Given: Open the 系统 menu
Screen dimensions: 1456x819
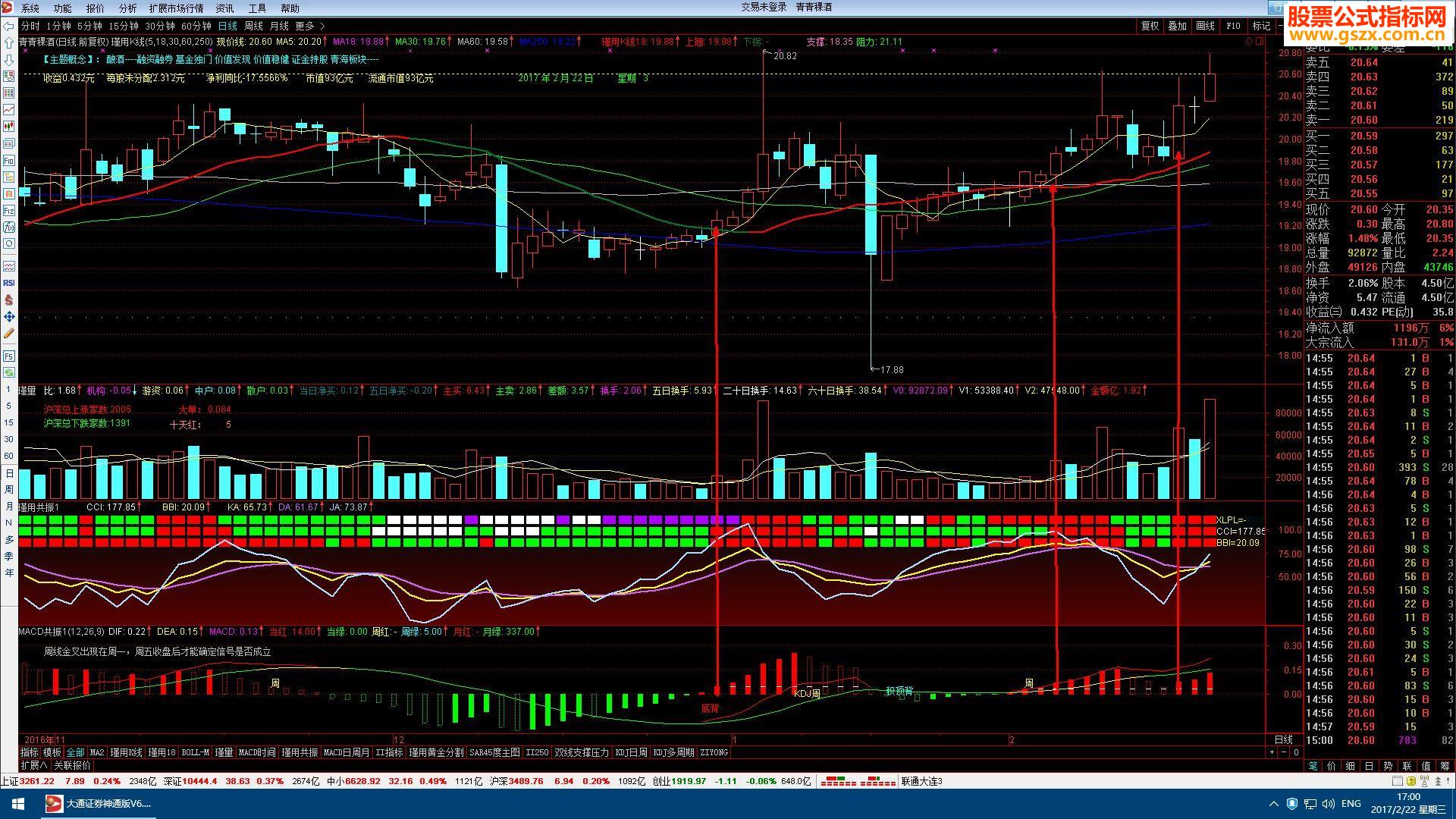Looking at the screenshot, I should click(30, 8).
